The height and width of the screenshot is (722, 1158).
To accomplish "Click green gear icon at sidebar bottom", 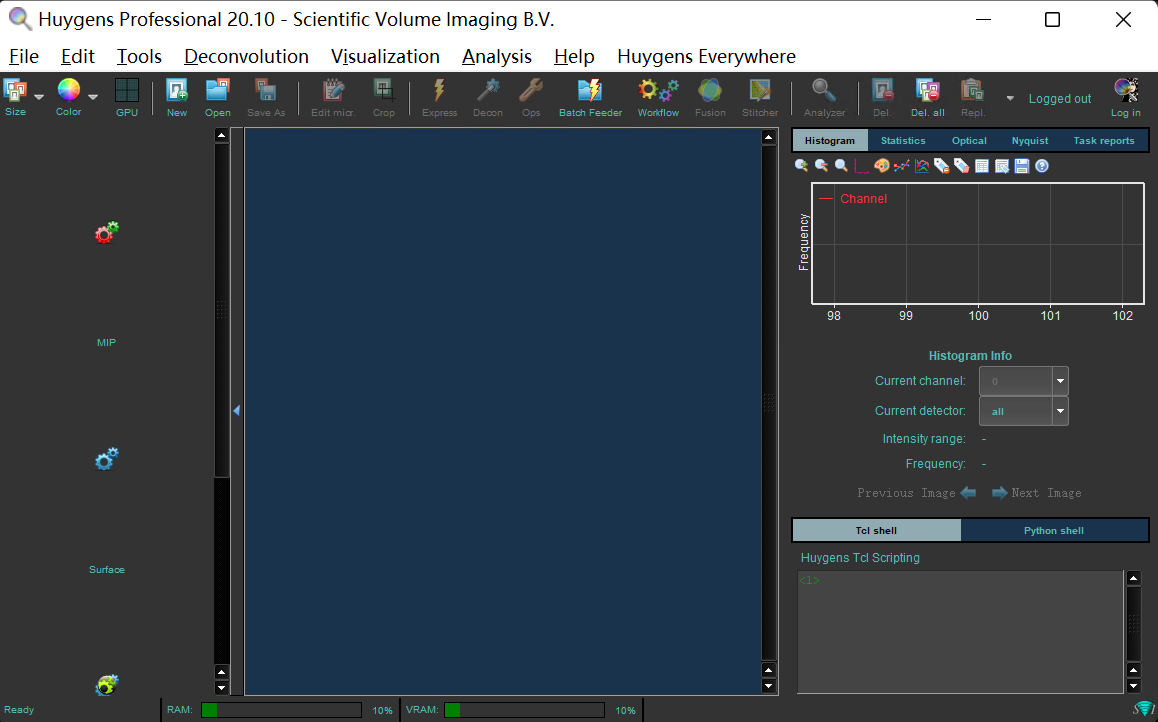I will pyautogui.click(x=106, y=686).
